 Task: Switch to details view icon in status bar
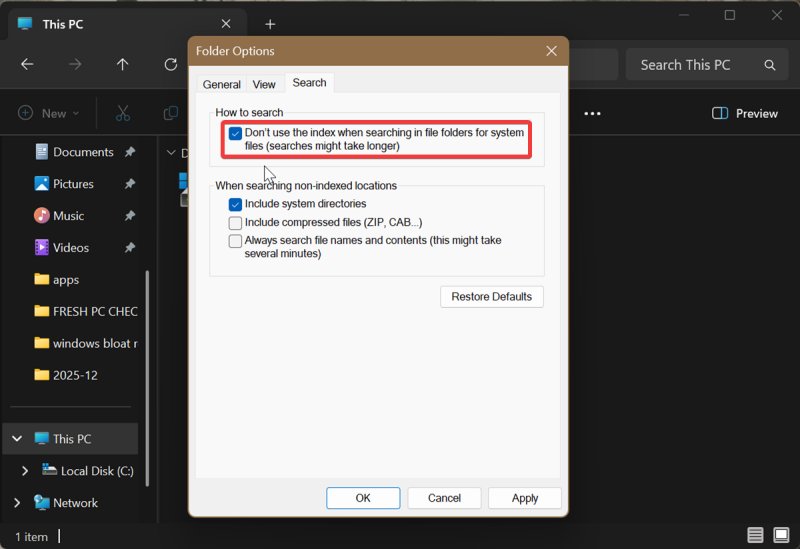click(755, 535)
